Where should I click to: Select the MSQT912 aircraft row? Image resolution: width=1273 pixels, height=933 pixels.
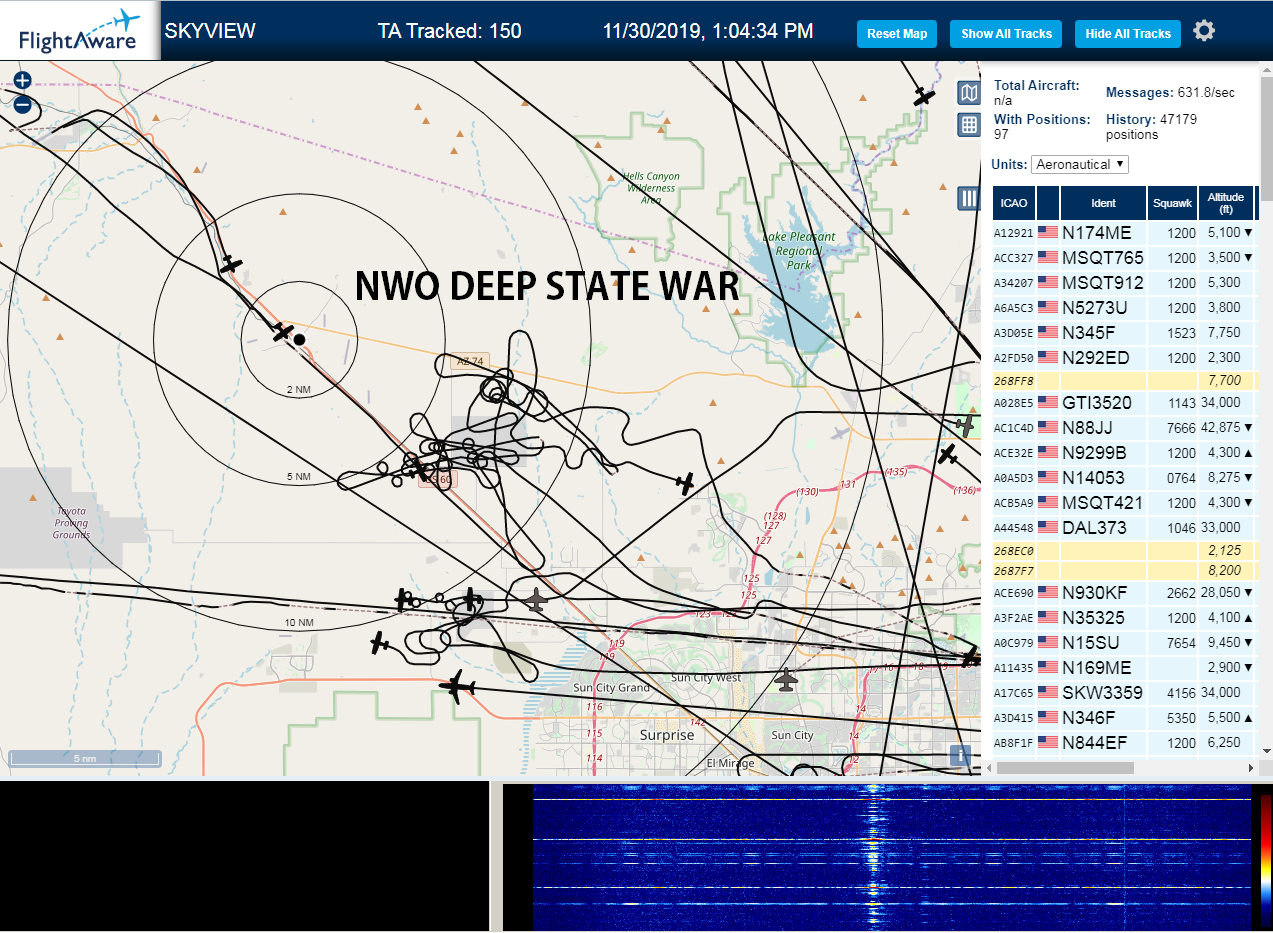(x=1125, y=283)
